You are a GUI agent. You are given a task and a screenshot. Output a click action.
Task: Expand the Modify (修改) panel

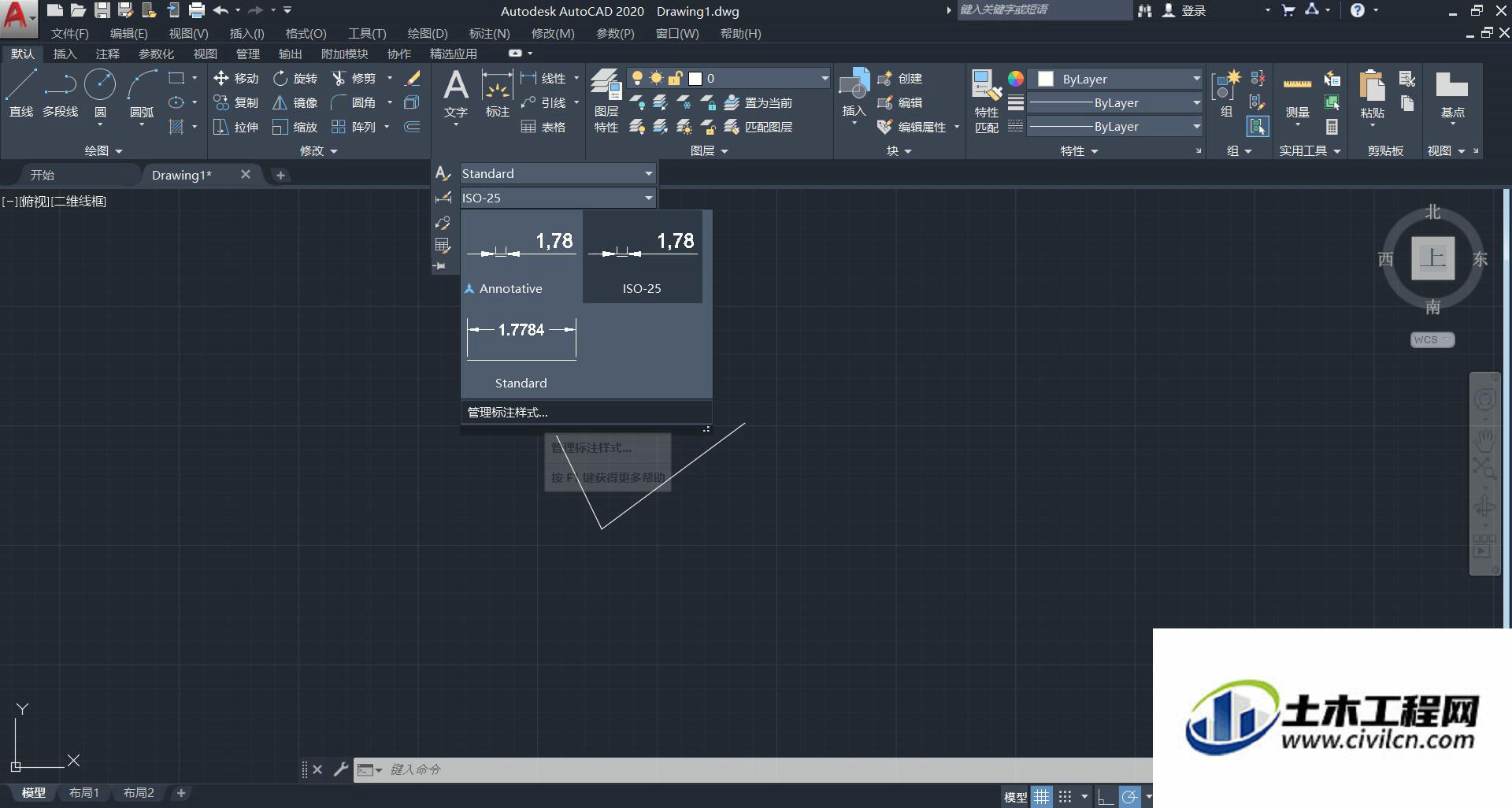coord(318,150)
